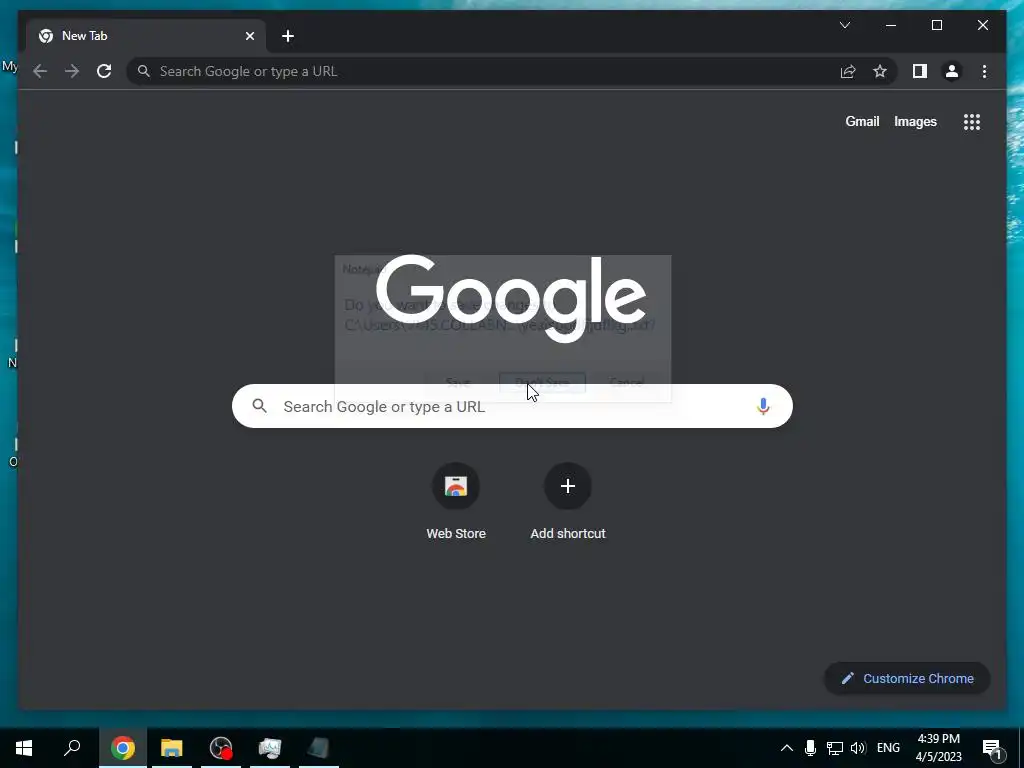Open the Chrome three-dot menu
The image size is (1024, 768).
coord(984,71)
